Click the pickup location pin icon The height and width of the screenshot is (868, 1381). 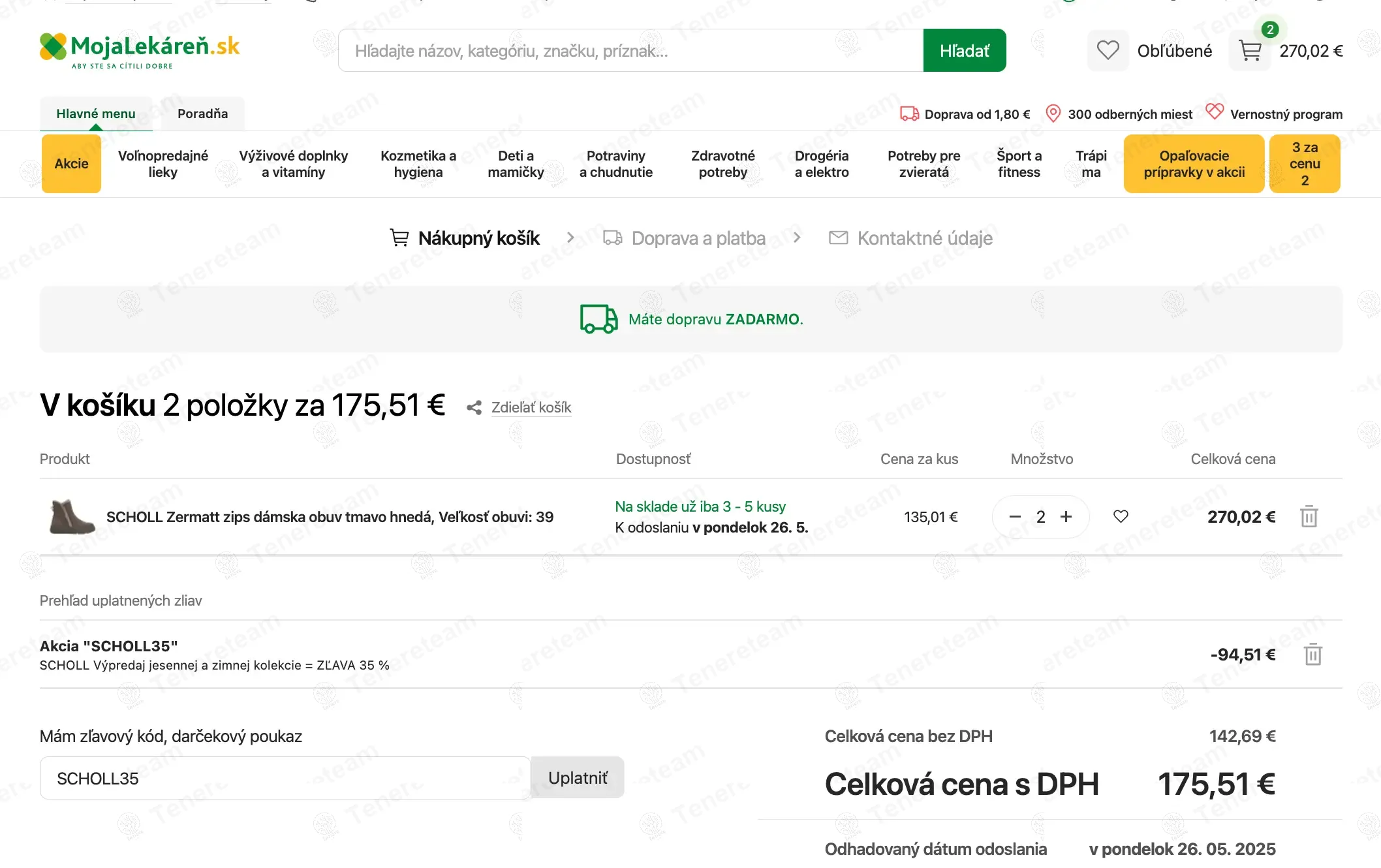pyautogui.click(x=1053, y=114)
